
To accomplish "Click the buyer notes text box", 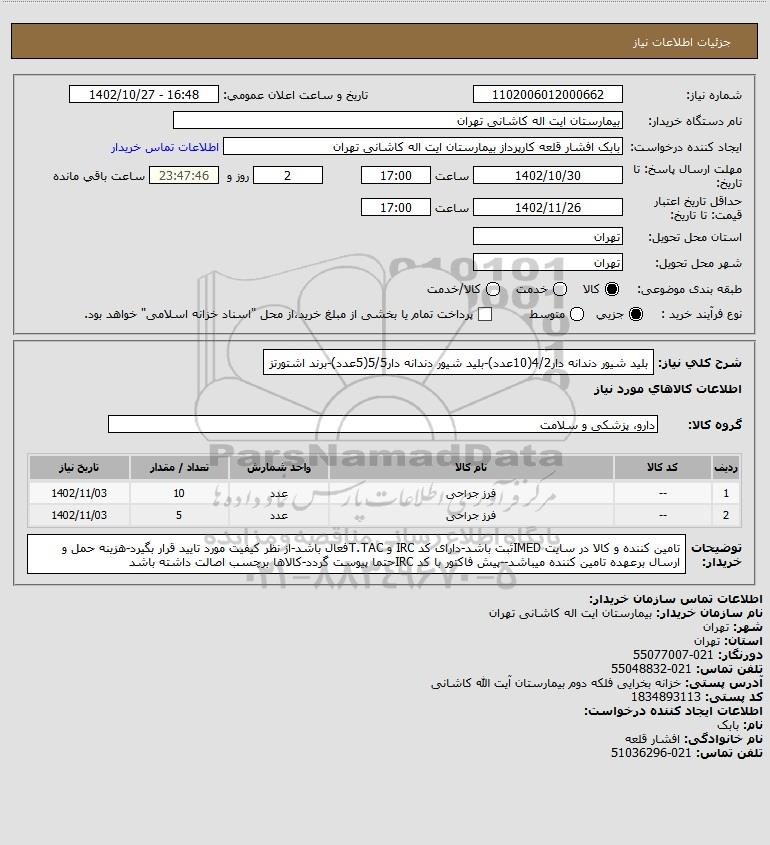I will [x=356, y=555].
